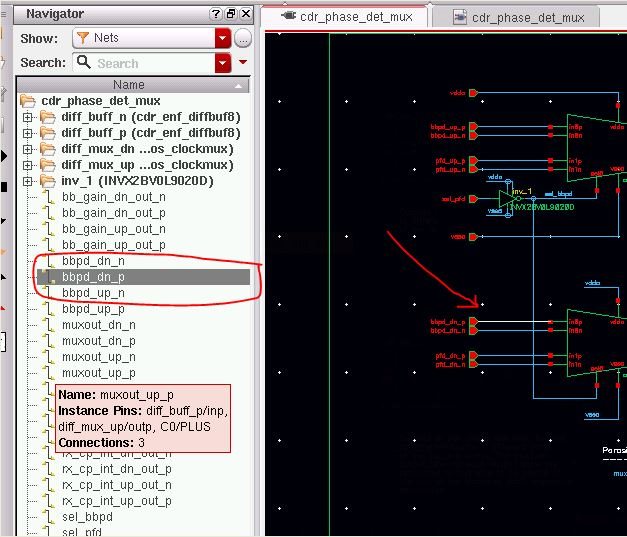Viewport: 627px width, 537px height.
Task: Sort by the Name column header
Action: coord(128,85)
